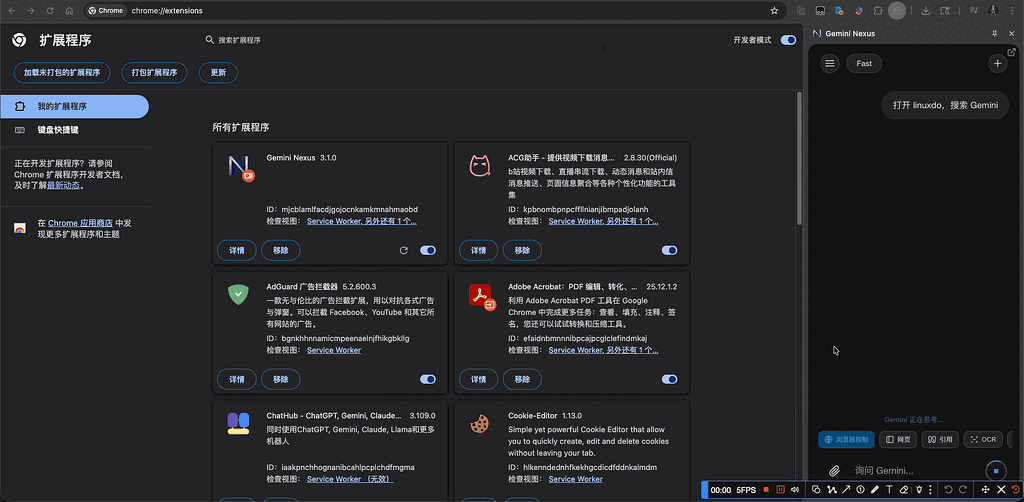Open the Gemini Nexus hamburger menu
Image resolution: width=1024 pixels, height=502 pixels.
829,63
